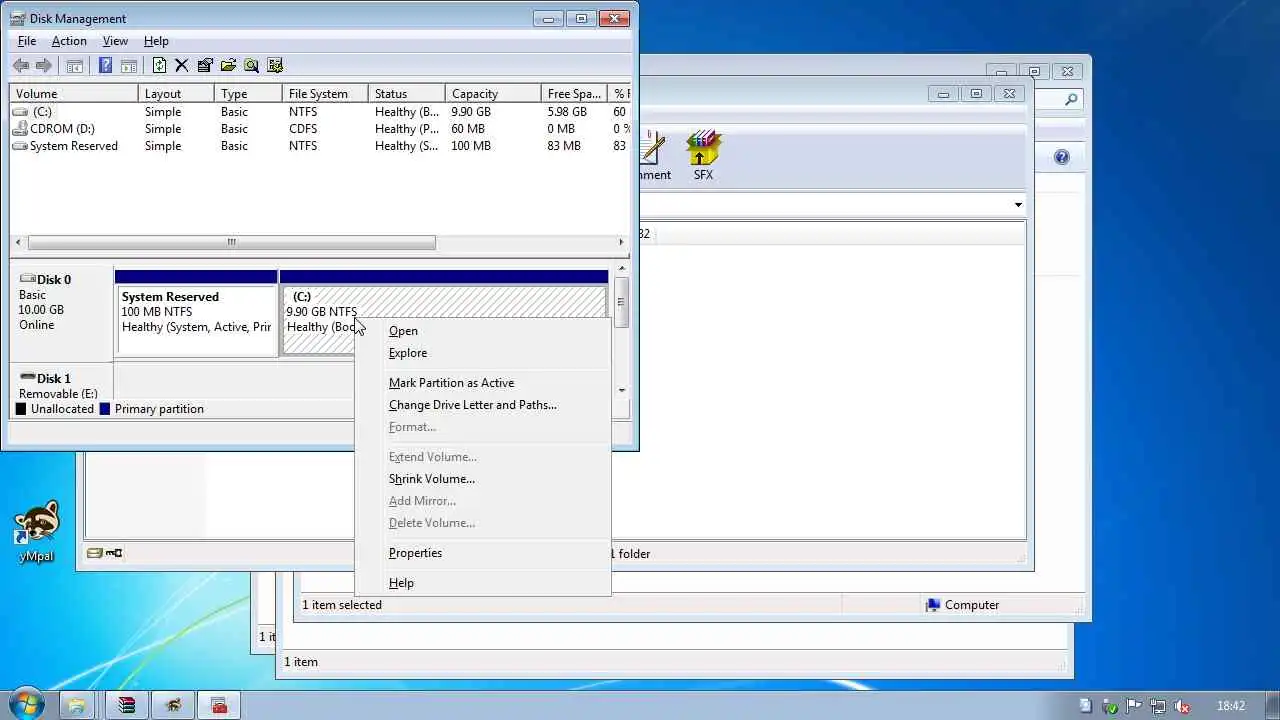Screen dimensions: 1280x720
Task: Click the disk pane scroll down arrow
Action: 622,390
